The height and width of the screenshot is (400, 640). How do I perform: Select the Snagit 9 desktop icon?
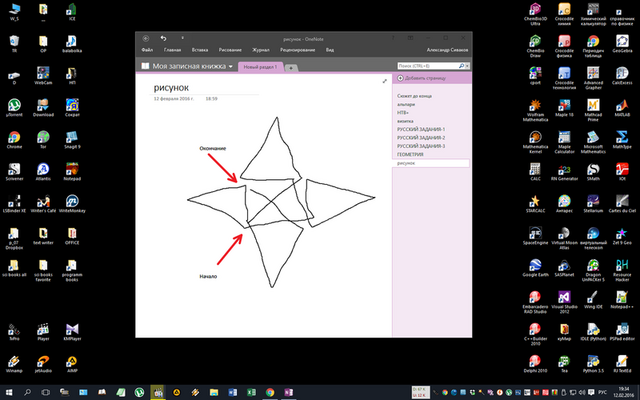pyautogui.click(x=72, y=140)
